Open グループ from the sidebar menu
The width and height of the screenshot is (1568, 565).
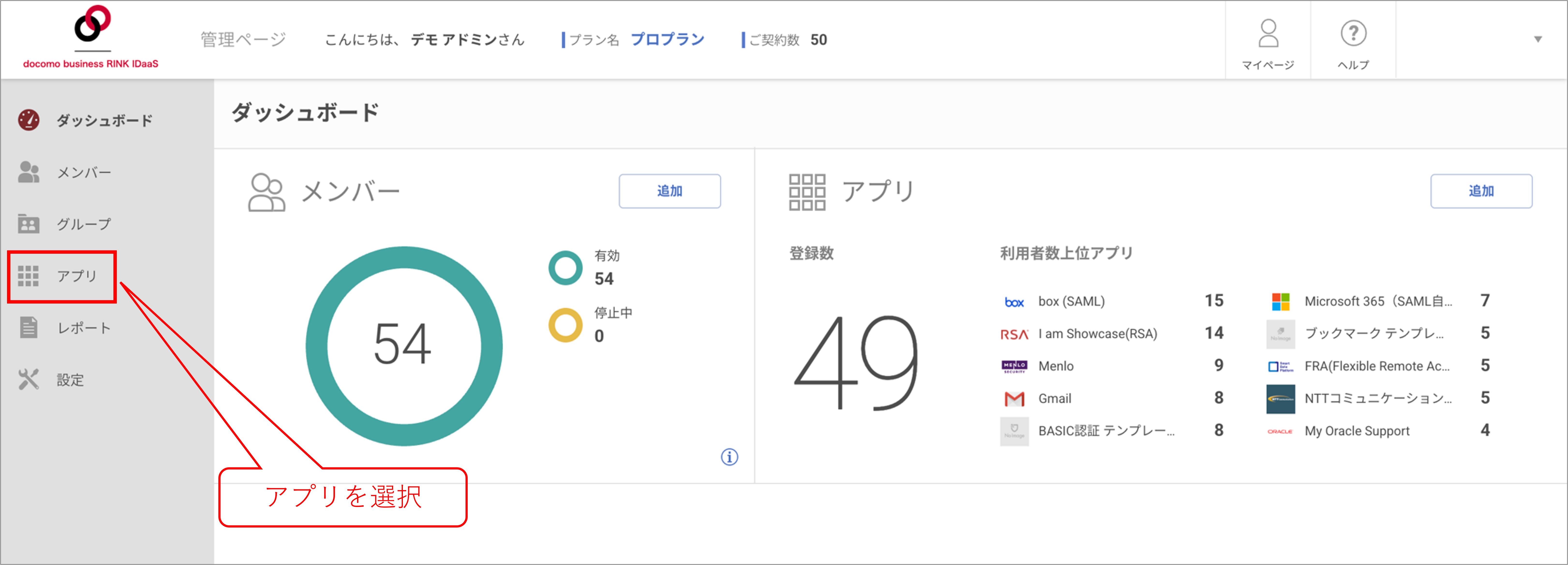click(84, 224)
